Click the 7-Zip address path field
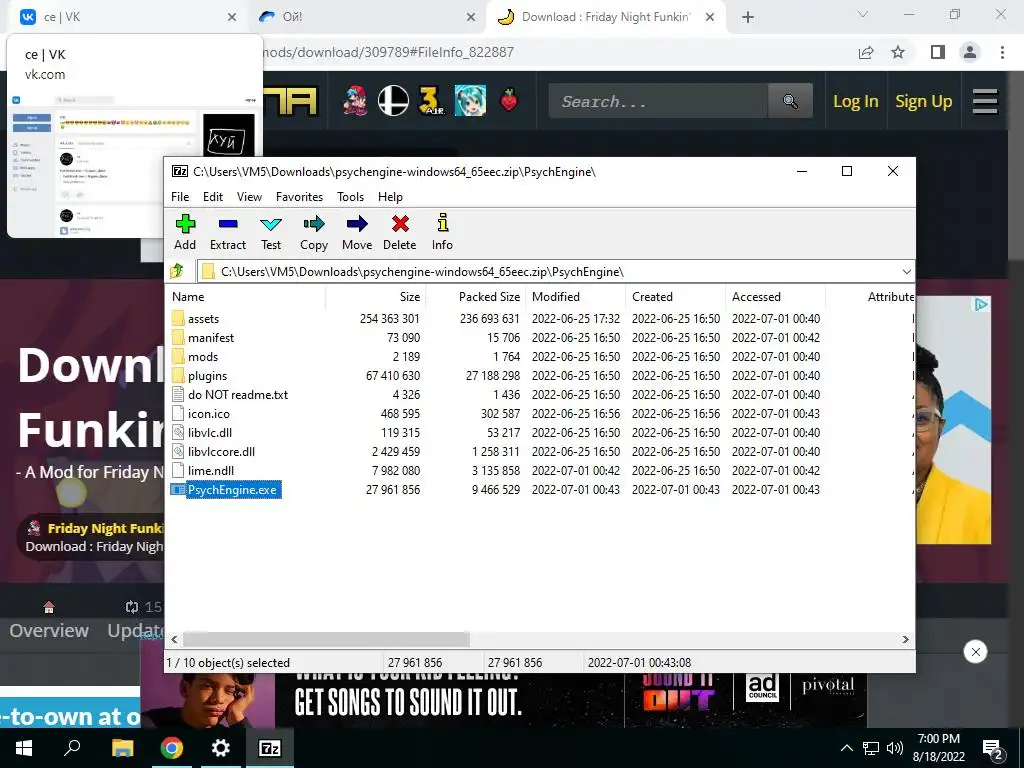This screenshot has width=1024, height=768. point(549,272)
